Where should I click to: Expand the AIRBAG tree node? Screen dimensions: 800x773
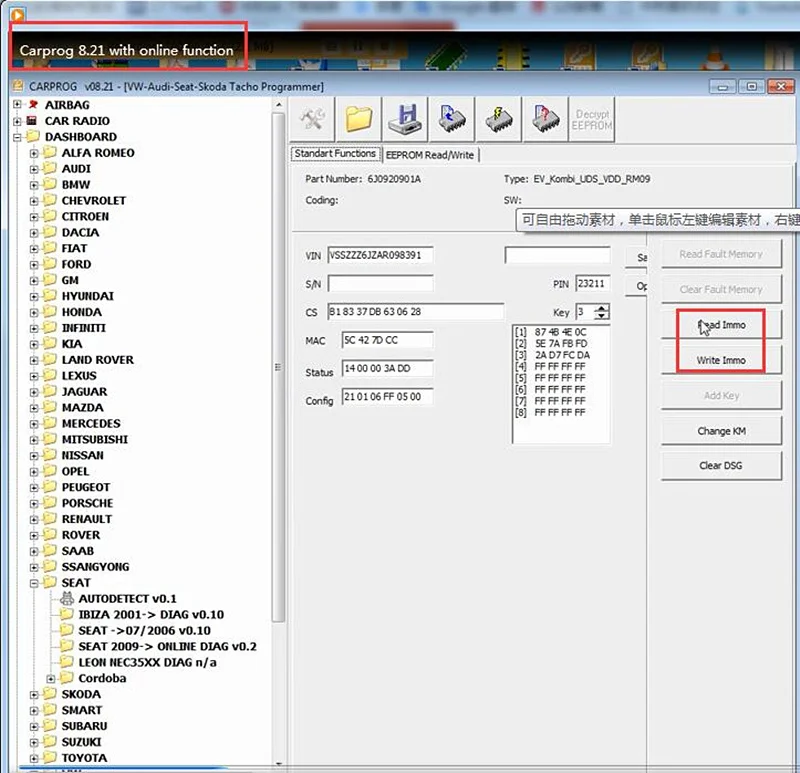(x=17, y=105)
